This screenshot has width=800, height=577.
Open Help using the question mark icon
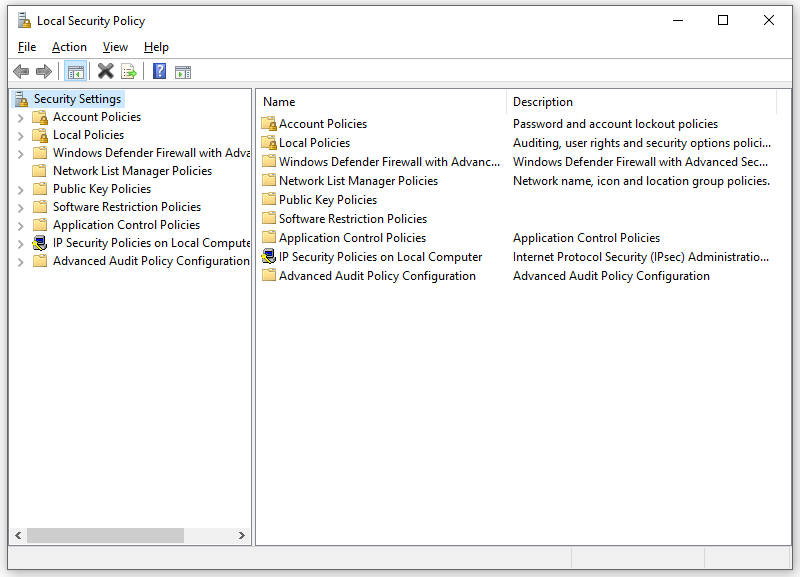(159, 71)
